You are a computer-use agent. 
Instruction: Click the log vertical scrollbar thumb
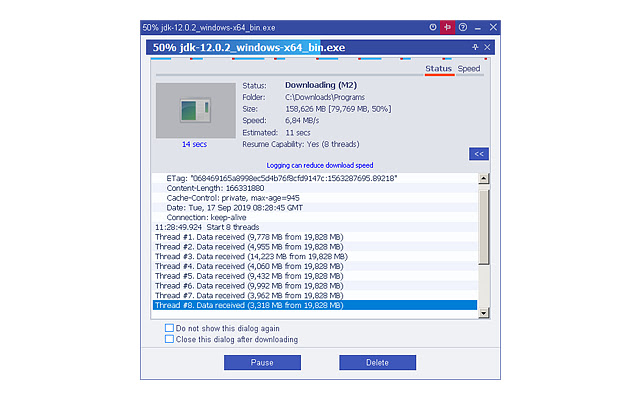point(484,227)
